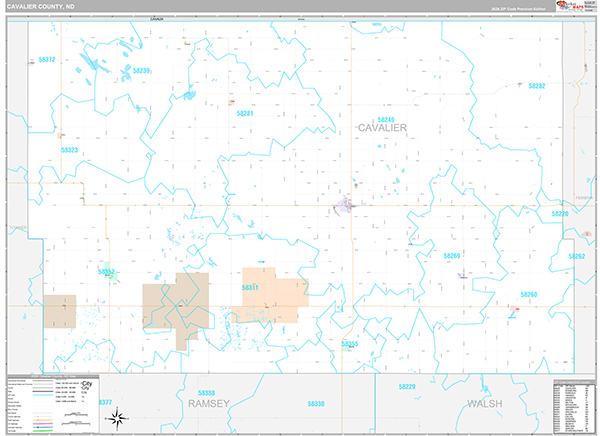
Task: Click the peach shaded area around 58311
Action: tap(270, 296)
